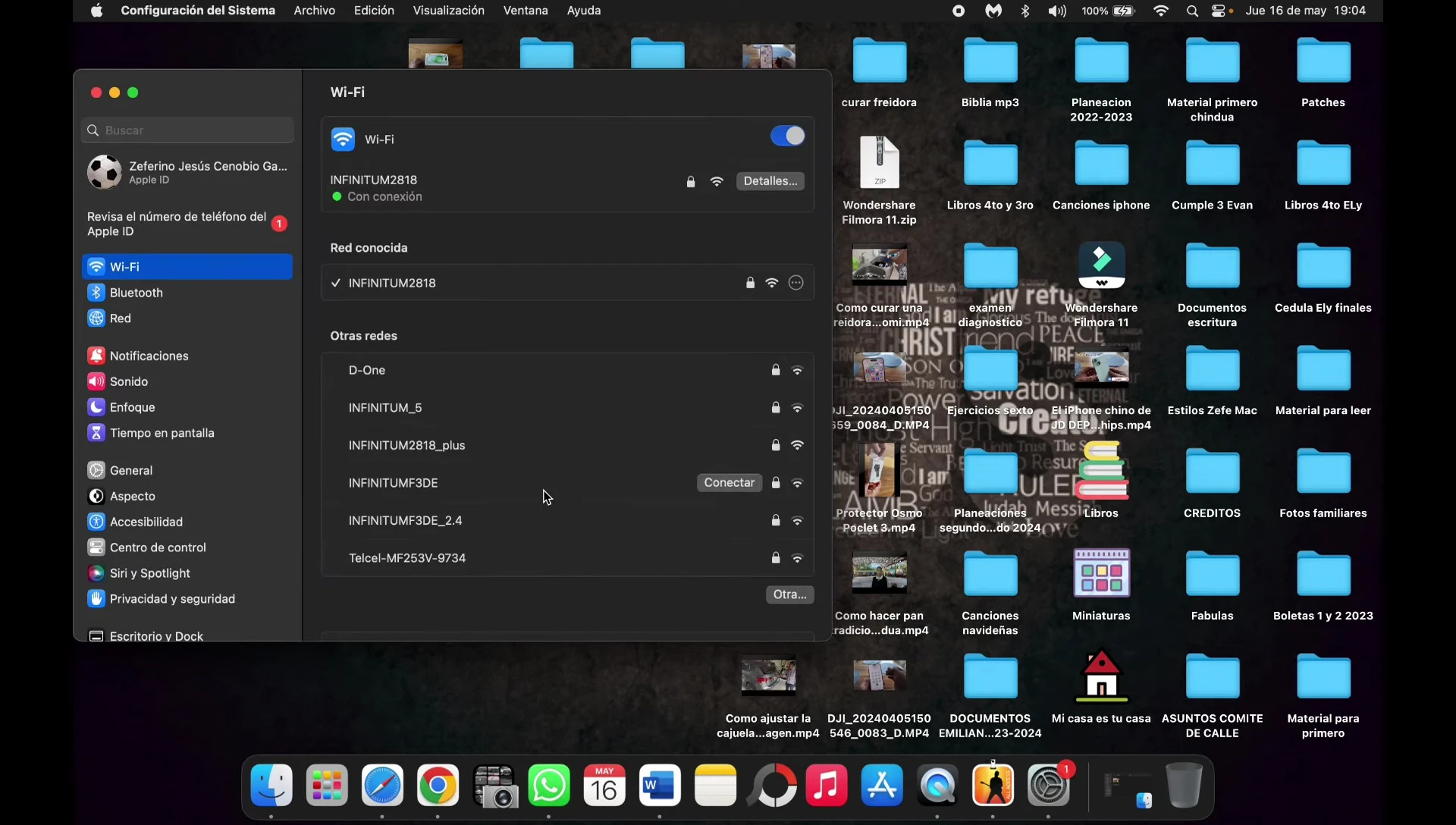Open Notificaciones settings
The image size is (1456, 825).
[x=187, y=356]
